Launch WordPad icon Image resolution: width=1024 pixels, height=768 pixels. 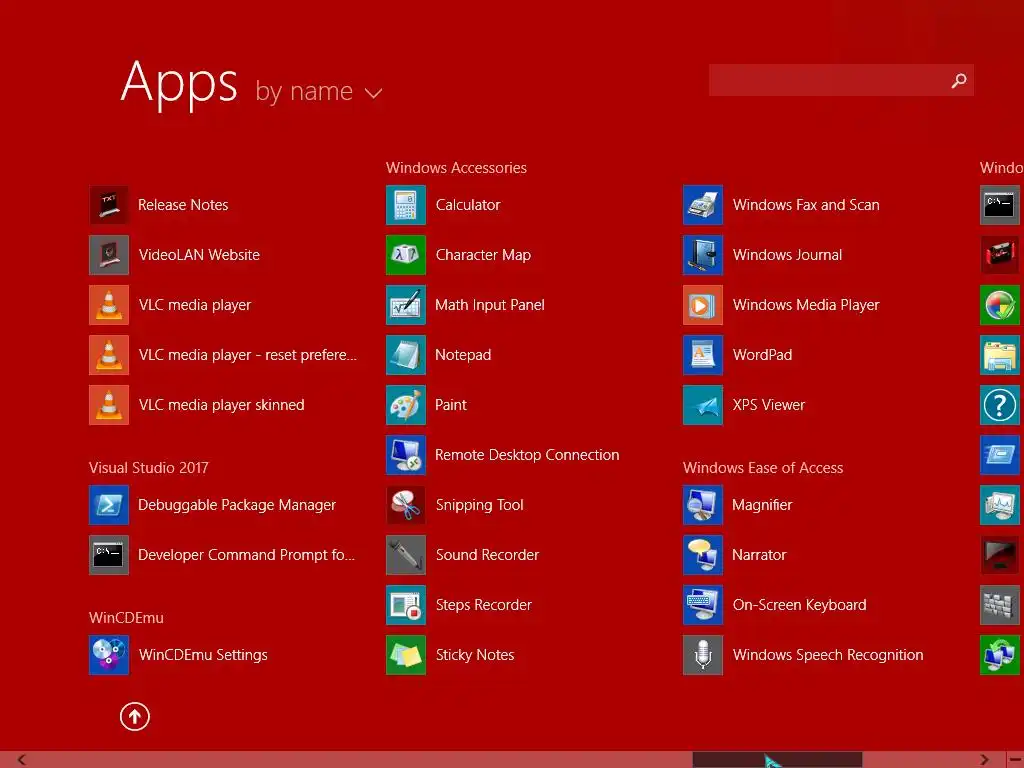(x=703, y=355)
